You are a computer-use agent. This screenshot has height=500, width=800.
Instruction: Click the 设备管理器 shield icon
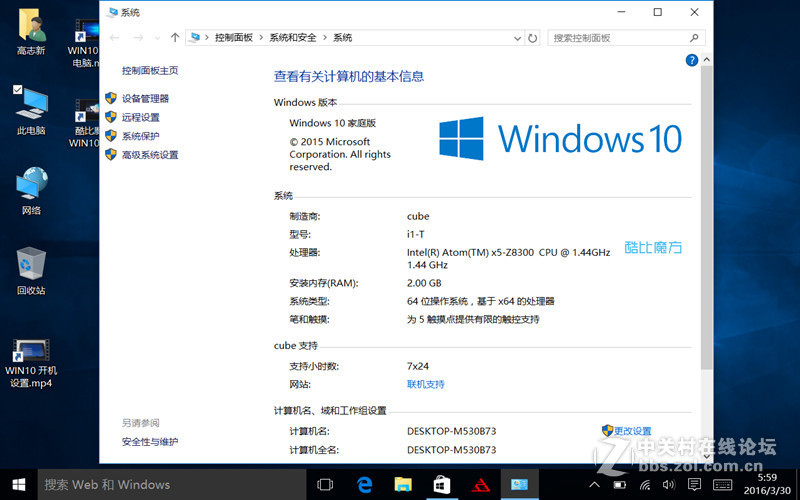[x=111, y=98]
